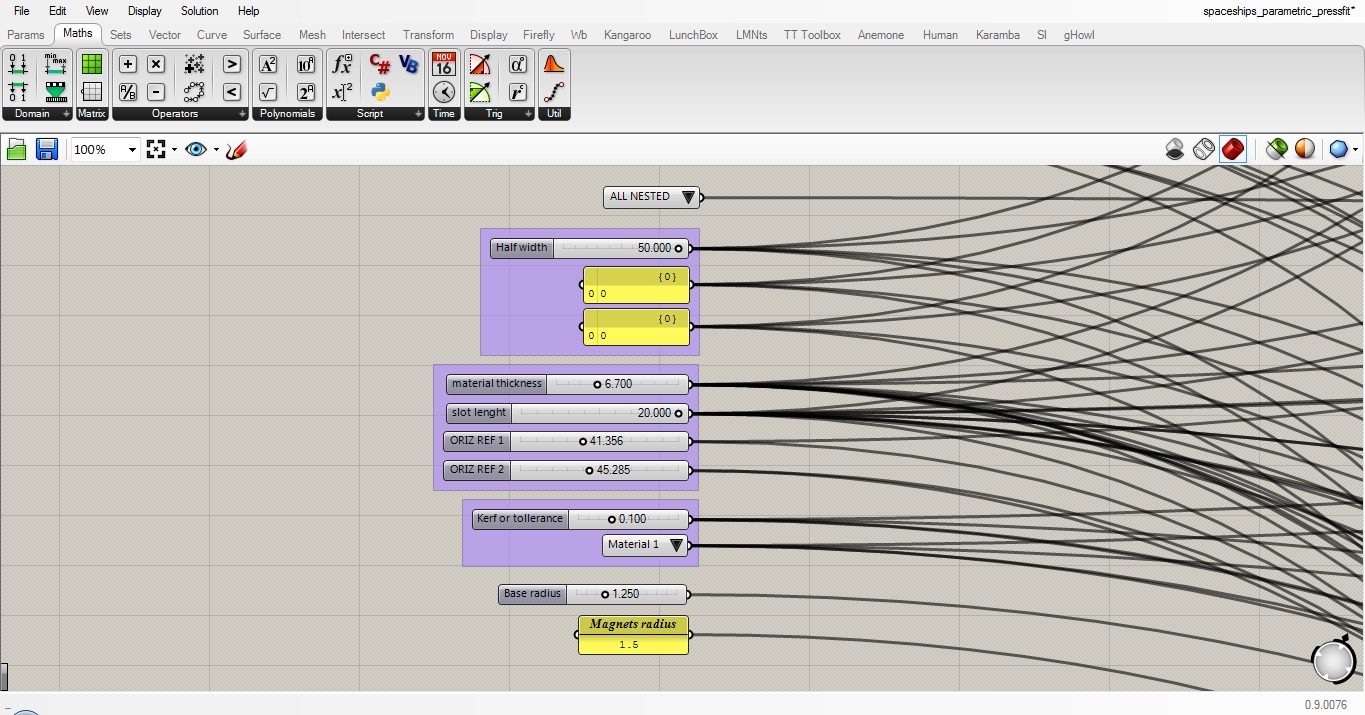Switch to the Params tab
Screen dimensions: 1365x715
coord(26,35)
